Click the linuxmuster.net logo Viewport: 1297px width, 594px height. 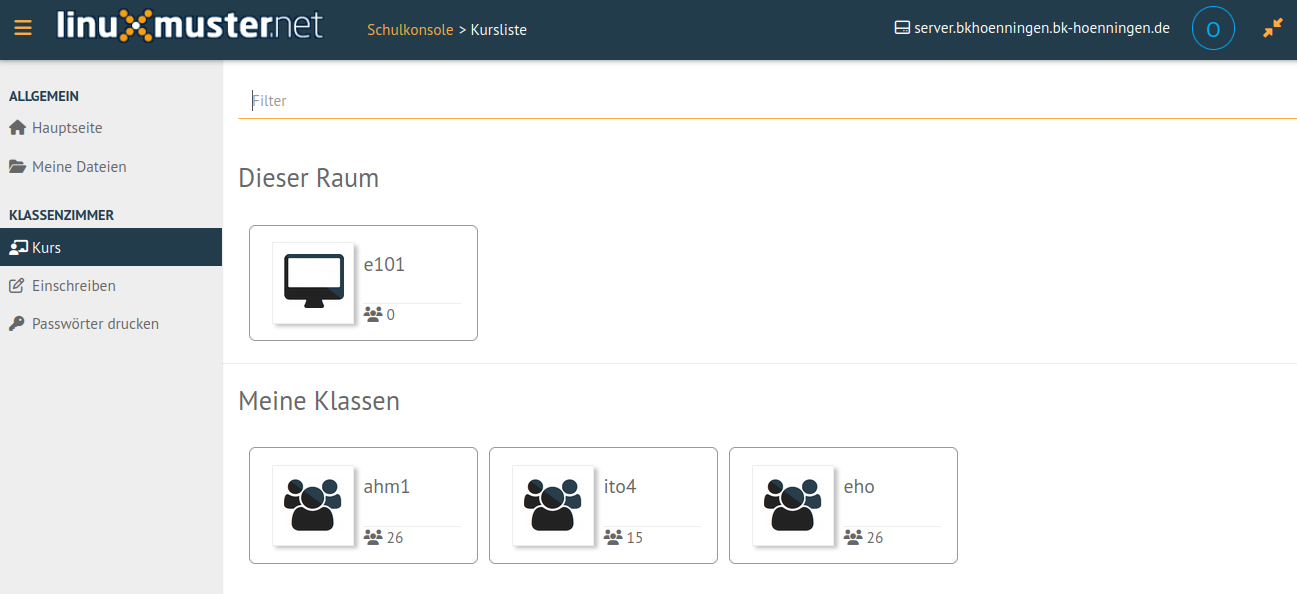click(x=190, y=25)
